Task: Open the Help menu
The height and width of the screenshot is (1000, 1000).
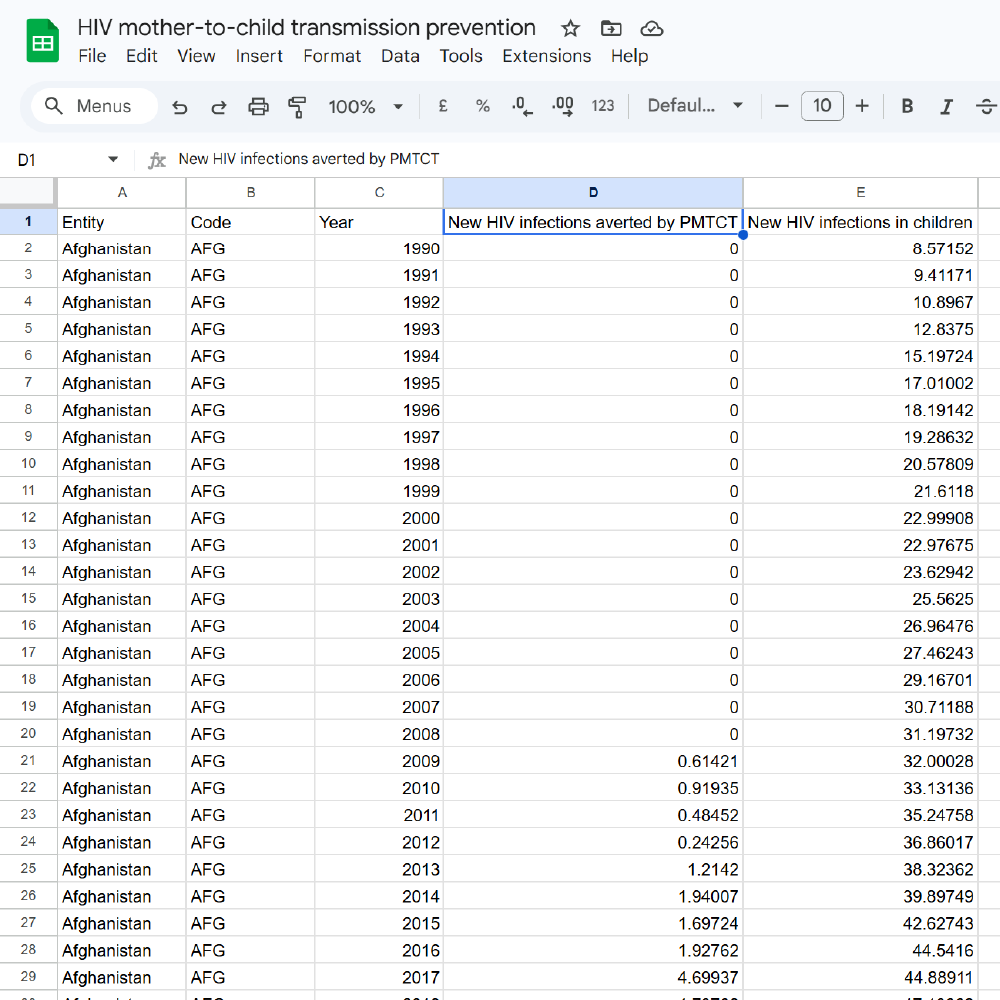Action: pyautogui.click(x=629, y=56)
